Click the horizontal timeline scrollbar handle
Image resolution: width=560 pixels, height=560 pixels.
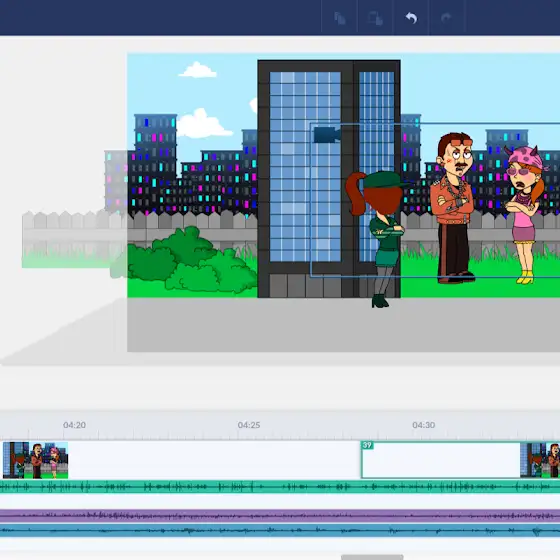pos(372,557)
